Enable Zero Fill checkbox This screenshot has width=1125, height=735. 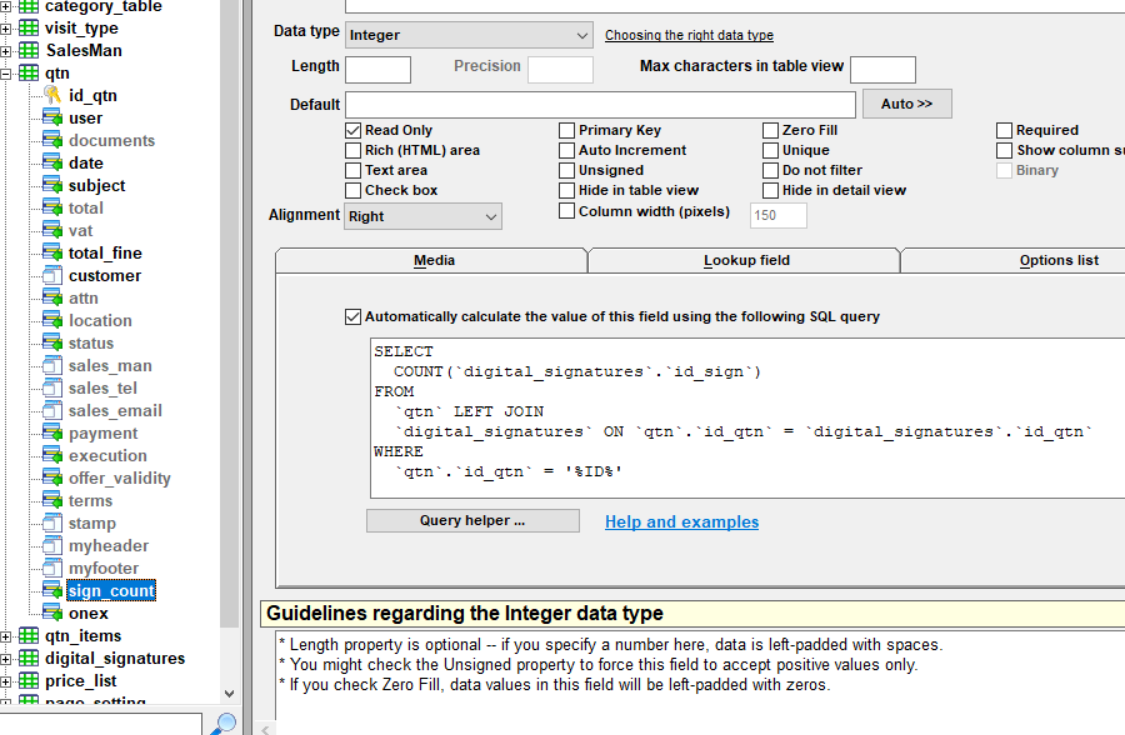[771, 130]
